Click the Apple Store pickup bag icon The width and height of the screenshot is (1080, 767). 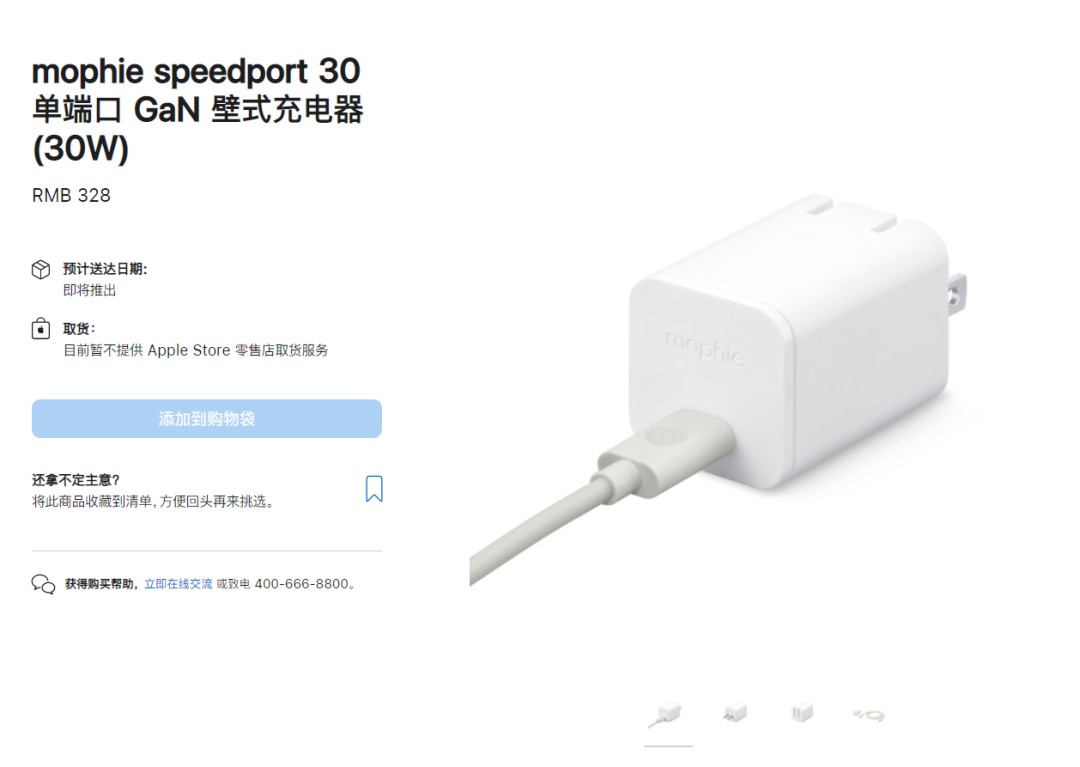(41, 328)
